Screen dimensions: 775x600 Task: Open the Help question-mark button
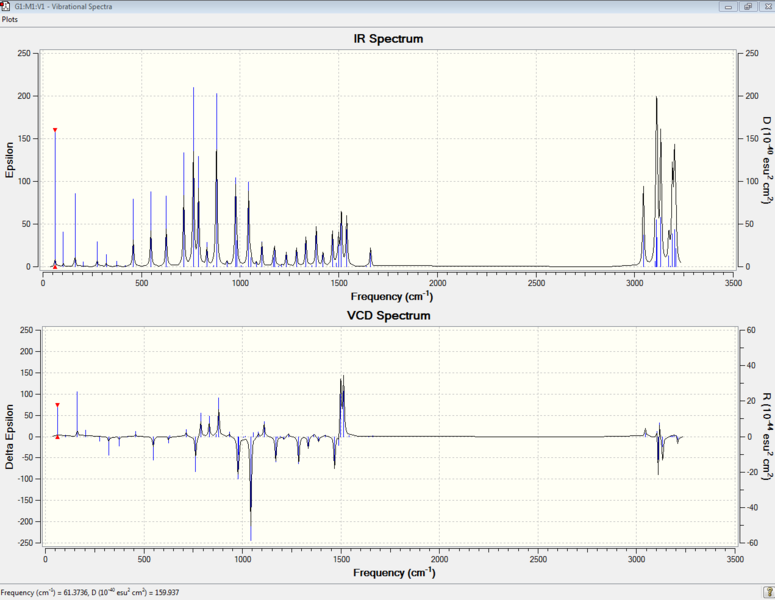[x=769, y=592]
